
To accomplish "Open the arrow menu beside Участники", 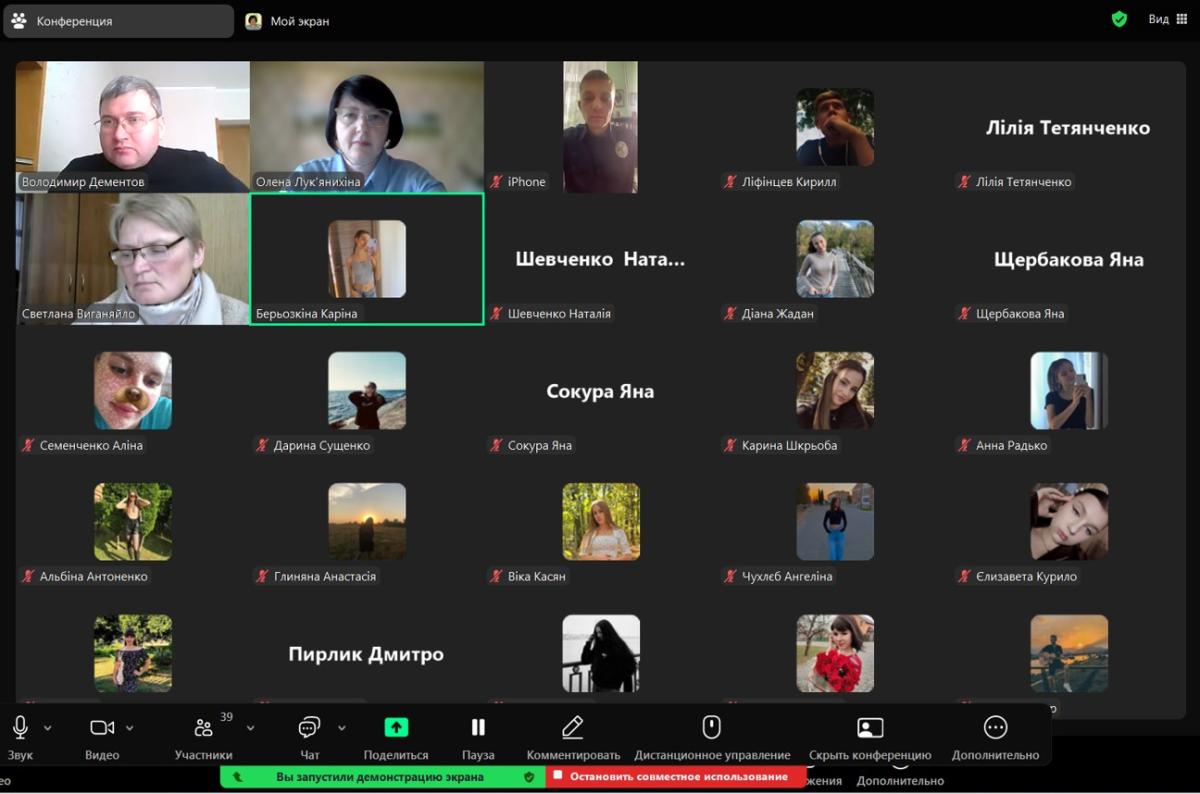I will tap(250, 728).
